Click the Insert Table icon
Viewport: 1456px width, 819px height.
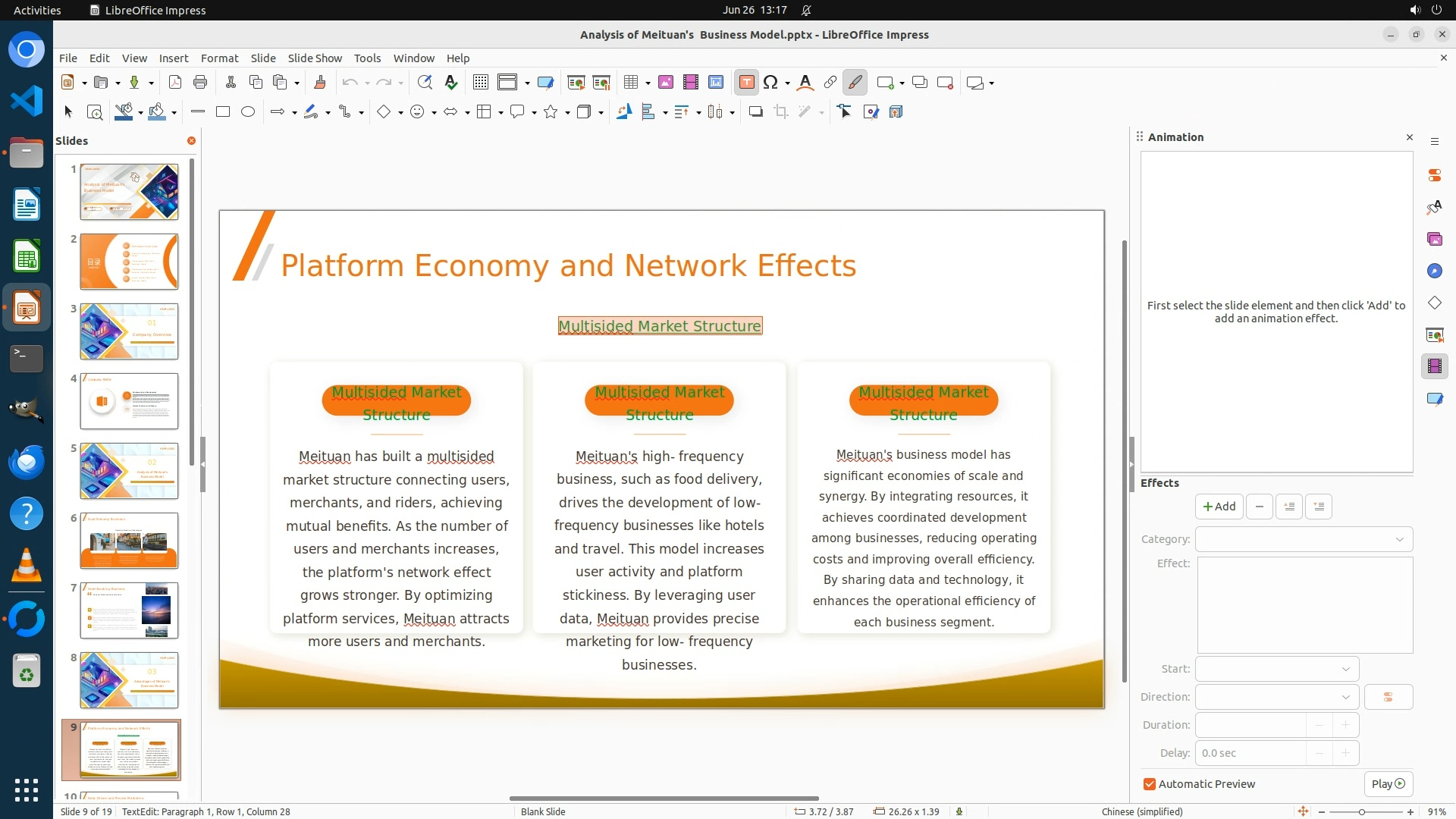(x=630, y=83)
